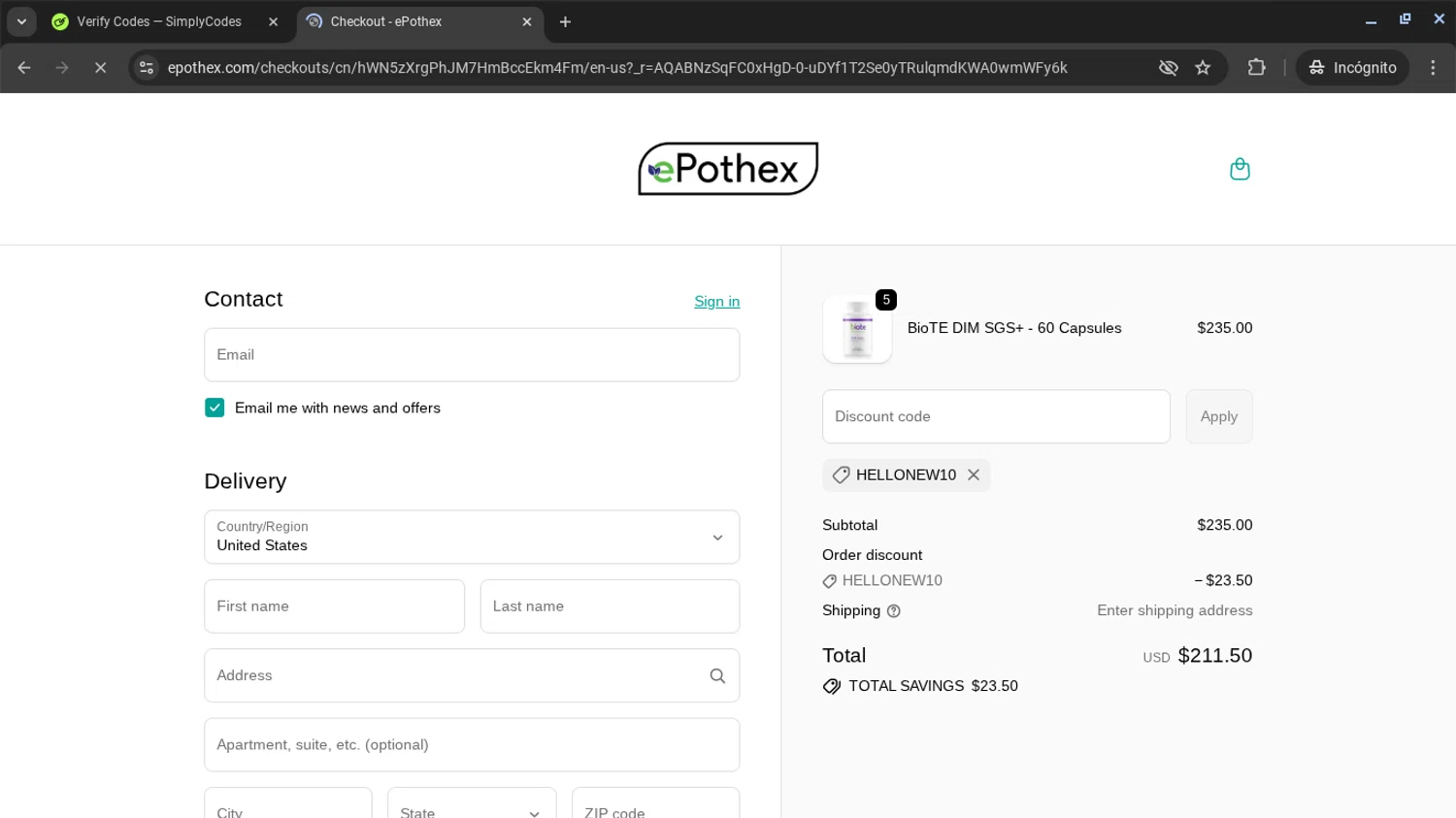The width and height of the screenshot is (1456, 818).
Task: Bookmark this page with the star icon
Action: point(1203,68)
